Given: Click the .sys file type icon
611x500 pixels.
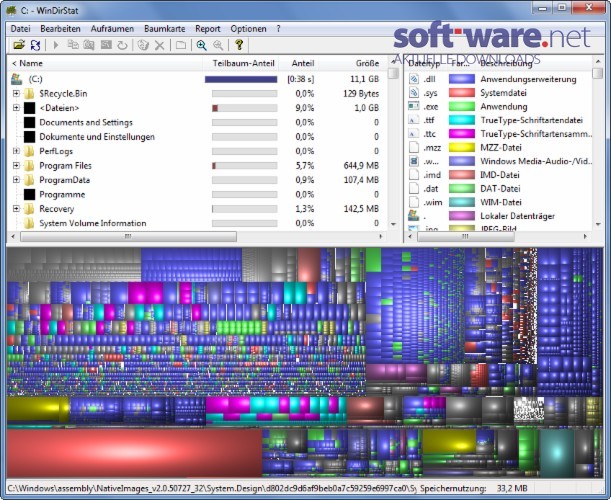Looking at the screenshot, I should (413, 93).
